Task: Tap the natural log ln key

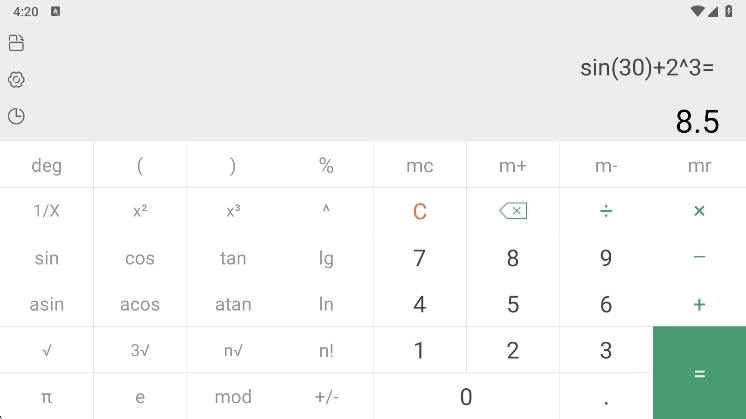Action: point(326,304)
